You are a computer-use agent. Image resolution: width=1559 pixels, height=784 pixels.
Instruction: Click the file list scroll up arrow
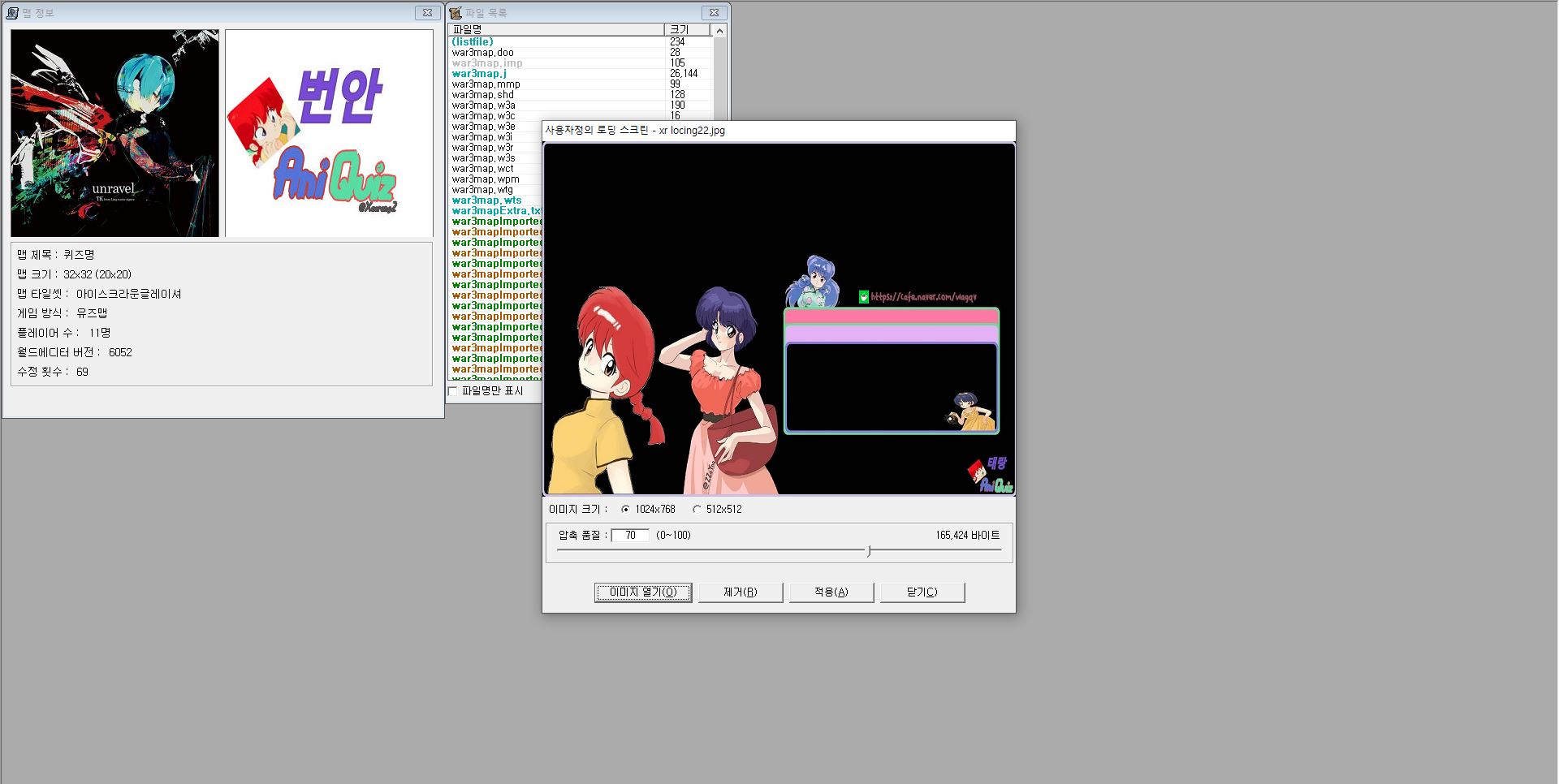click(719, 31)
